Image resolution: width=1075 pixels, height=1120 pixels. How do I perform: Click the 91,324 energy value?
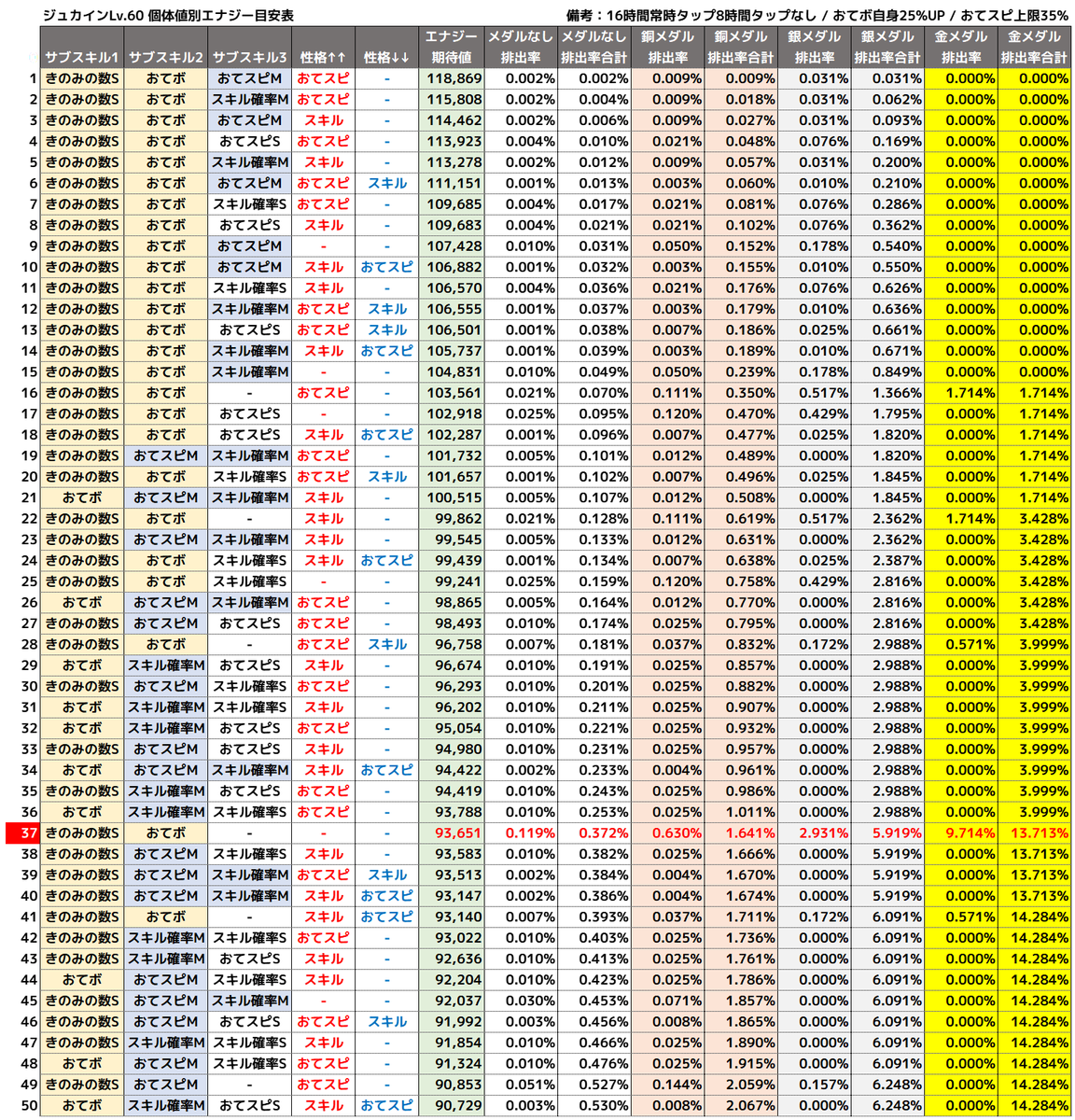(452, 1064)
